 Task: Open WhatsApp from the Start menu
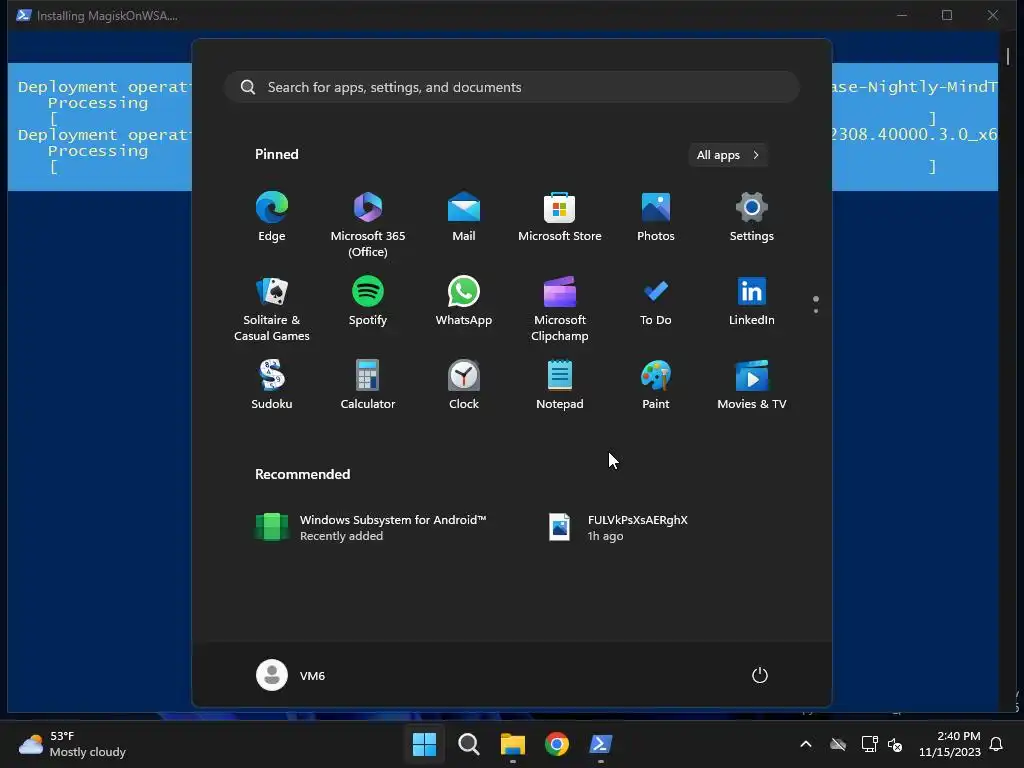tap(464, 301)
